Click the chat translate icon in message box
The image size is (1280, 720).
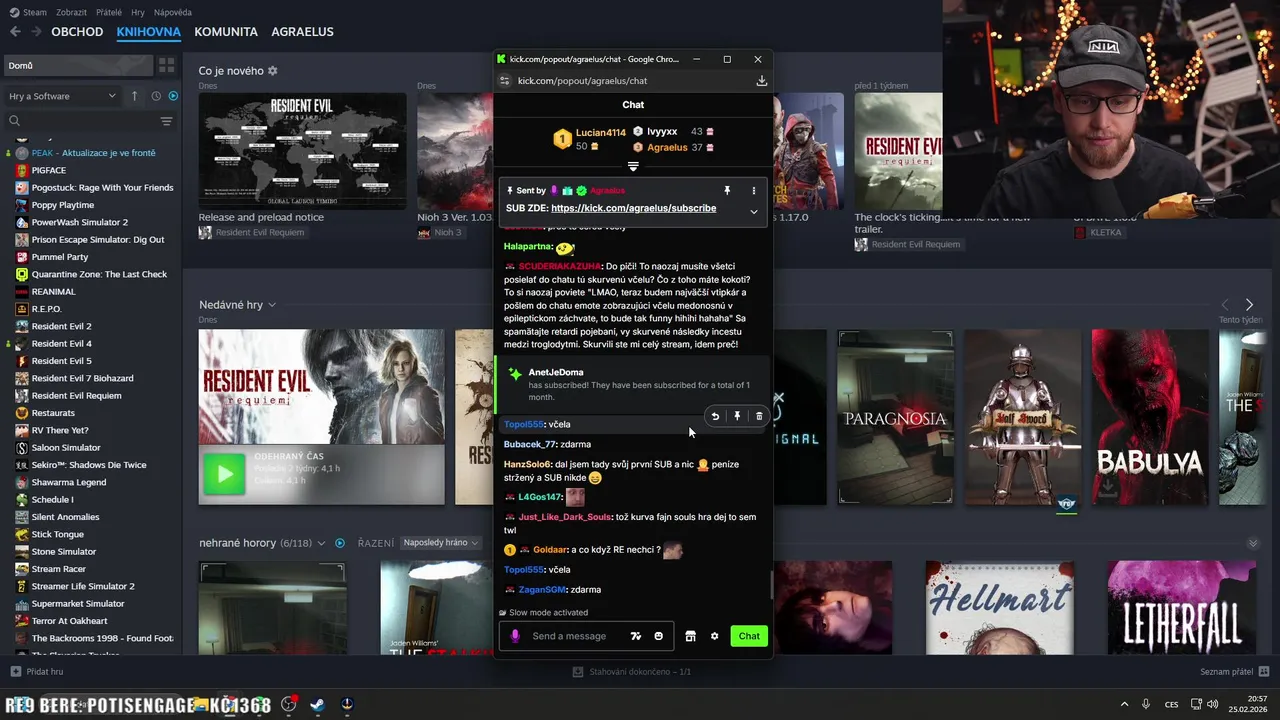(x=636, y=636)
